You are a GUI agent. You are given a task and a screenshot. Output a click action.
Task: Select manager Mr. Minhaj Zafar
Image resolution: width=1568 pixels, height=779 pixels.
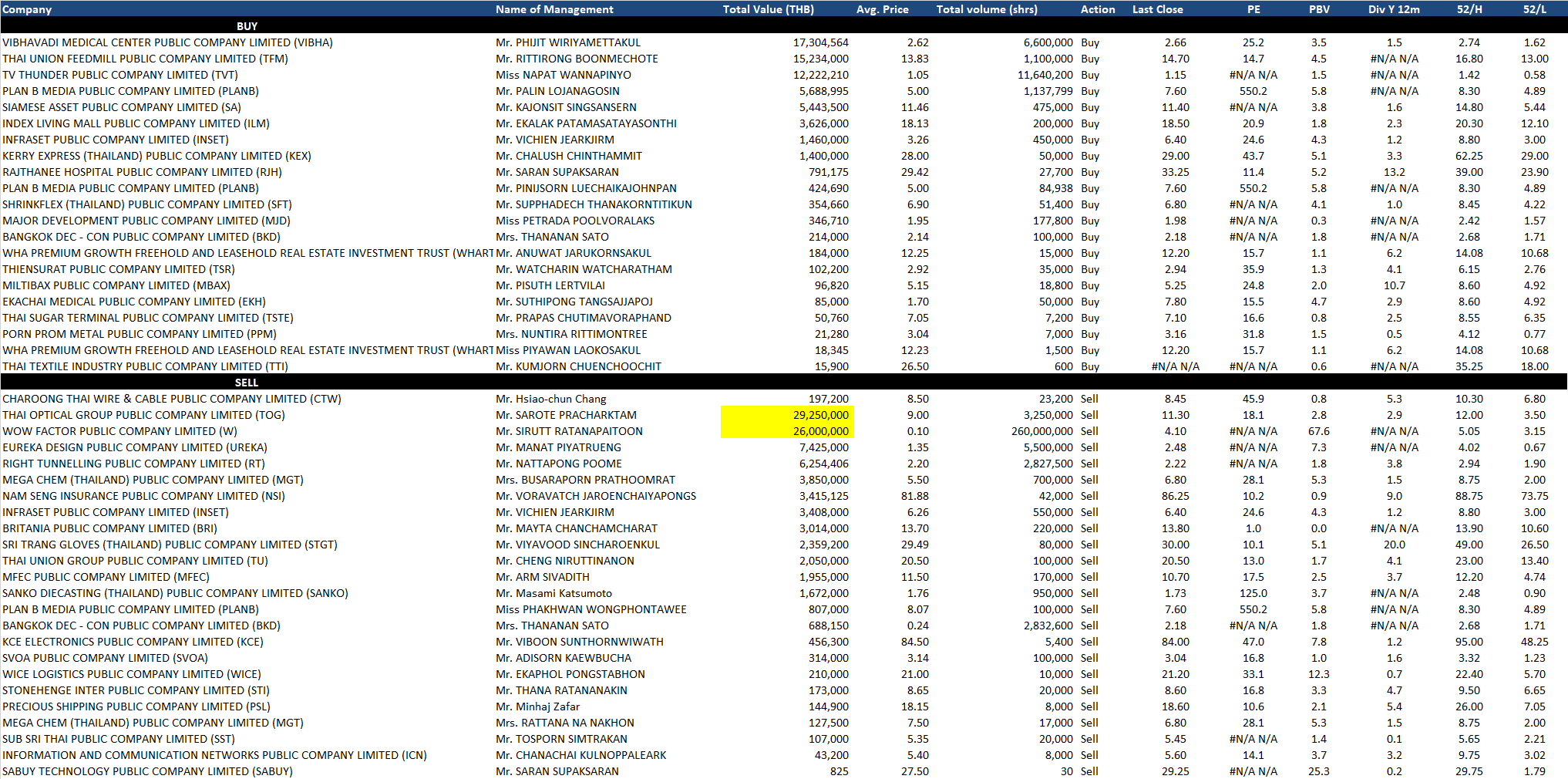coord(537,706)
